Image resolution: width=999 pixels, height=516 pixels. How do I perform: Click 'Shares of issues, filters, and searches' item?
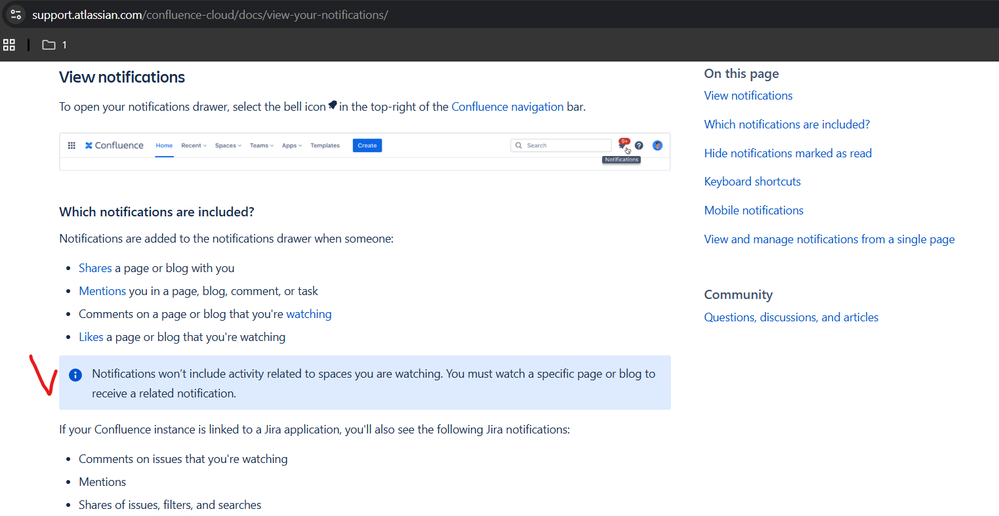(x=170, y=505)
